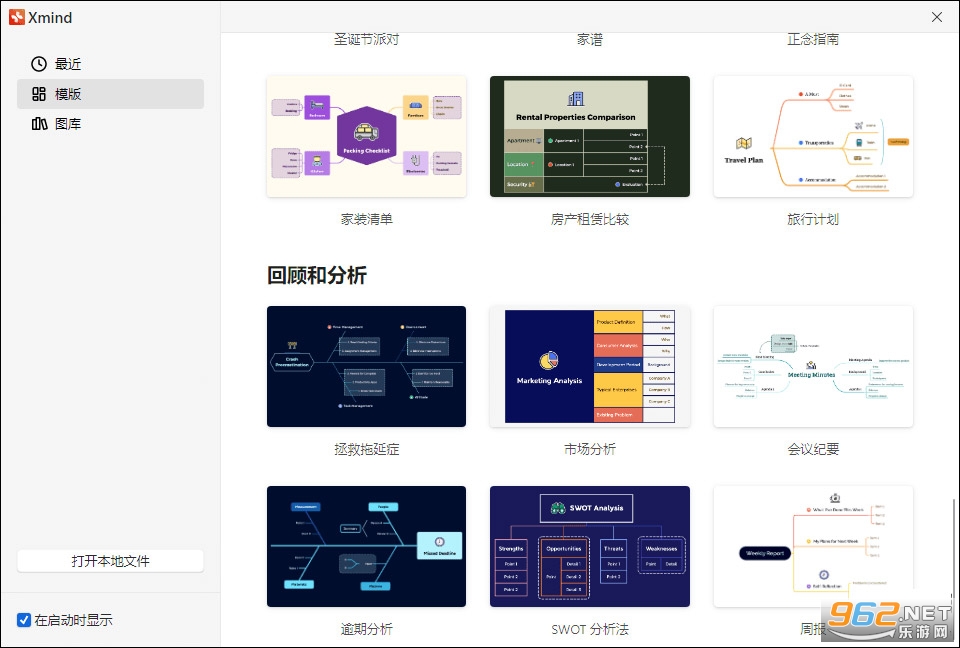960x648 pixels.
Task: Click the 房产租赁比较 label
Action: click(590, 219)
